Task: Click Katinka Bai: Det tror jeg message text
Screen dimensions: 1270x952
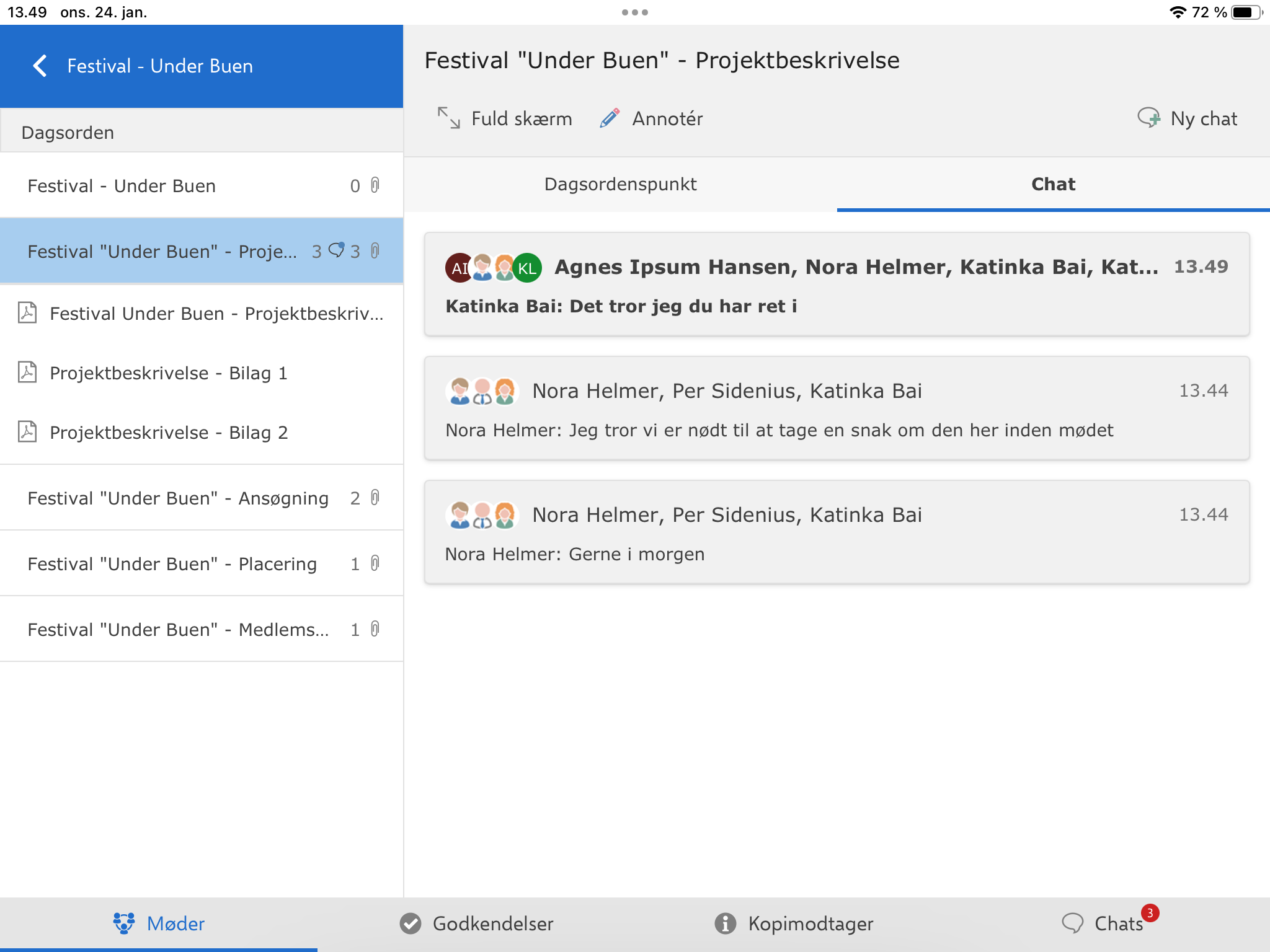Action: coord(621,306)
